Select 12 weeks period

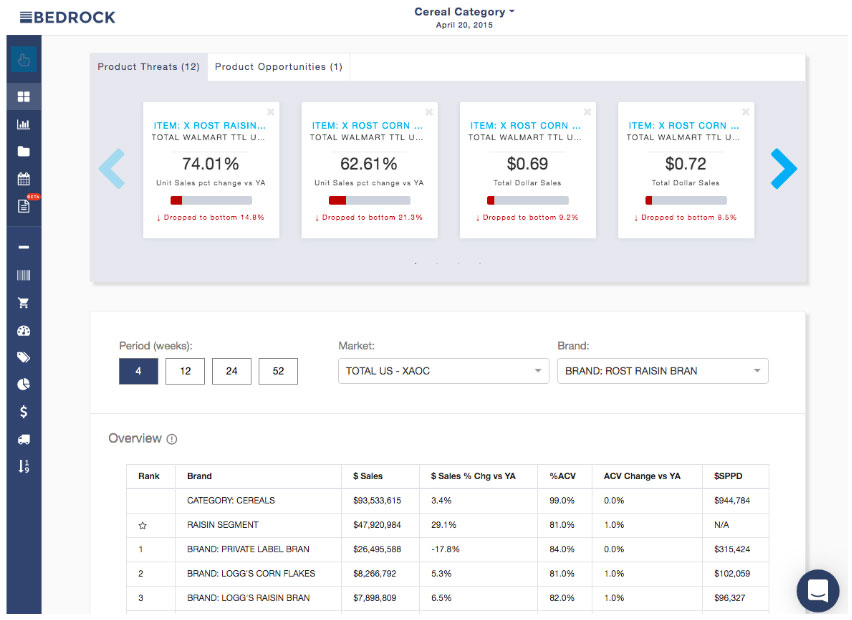point(185,371)
